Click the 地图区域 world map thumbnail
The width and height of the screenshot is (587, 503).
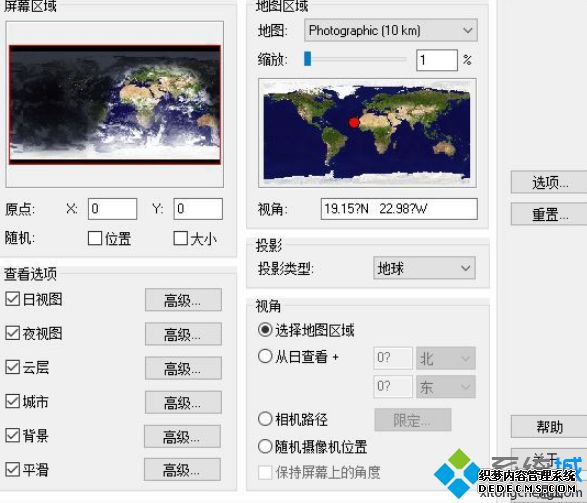[x=367, y=133]
